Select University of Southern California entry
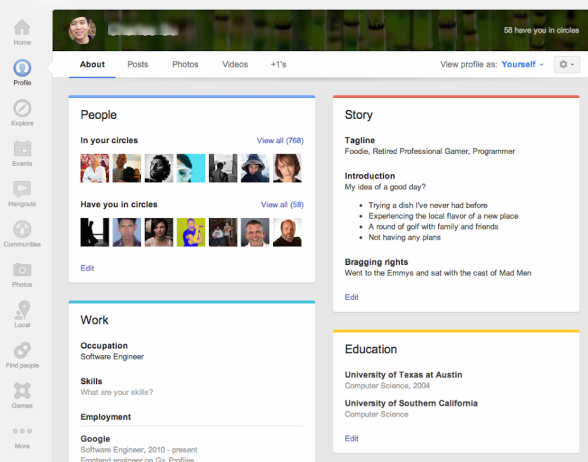Image resolution: width=588 pixels, height=462 pixels. click(x=411, y=404)
